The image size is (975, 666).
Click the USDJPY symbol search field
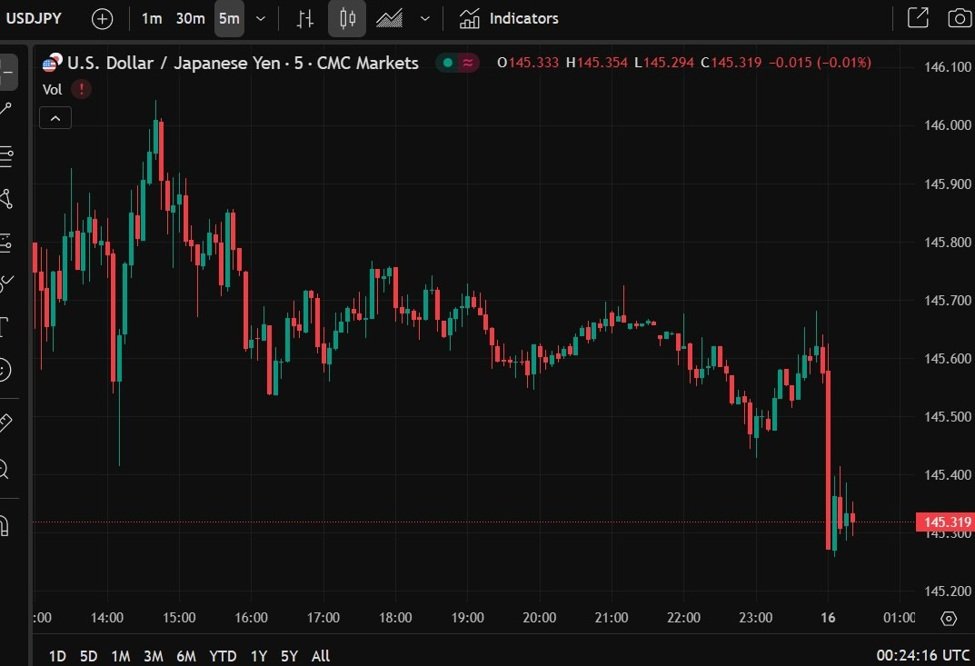click(x=35, y=18)
